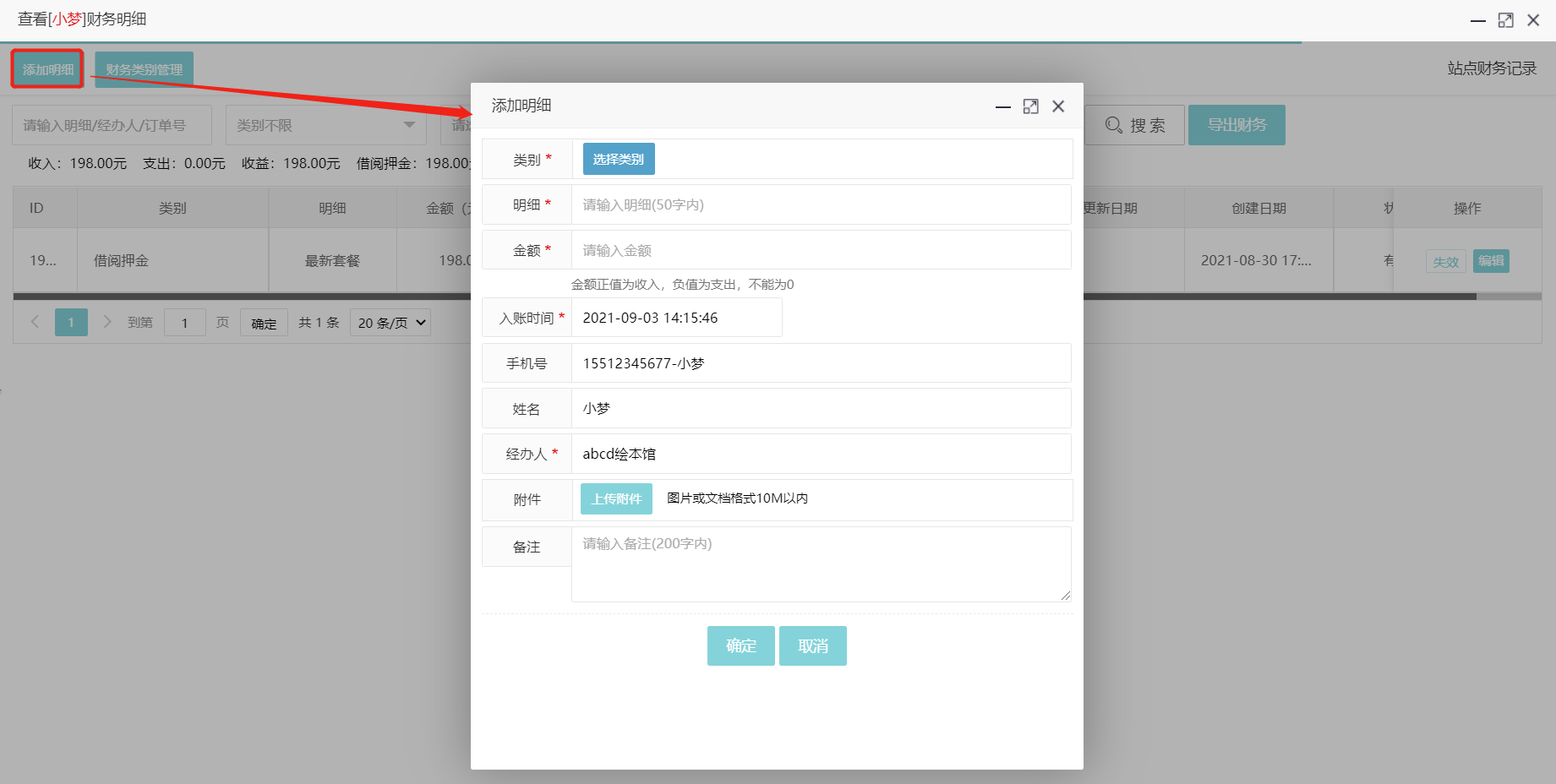Click the 金额 input field
The height and width of the screenshot is (784, 1556).
pyautogui.click(x=821, y=250)
